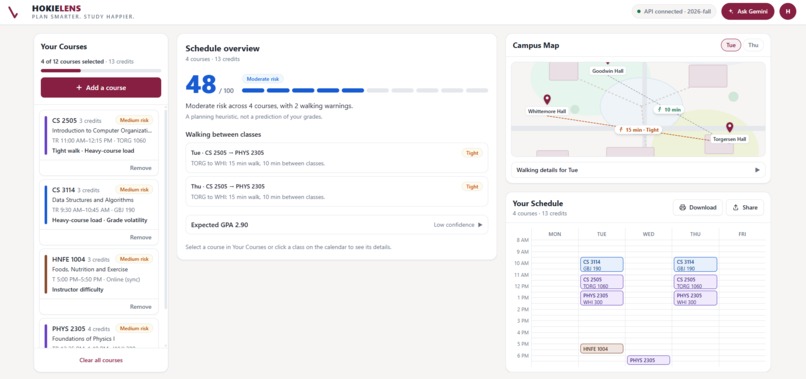Click the API connected status pill

(x=673, y=11)
